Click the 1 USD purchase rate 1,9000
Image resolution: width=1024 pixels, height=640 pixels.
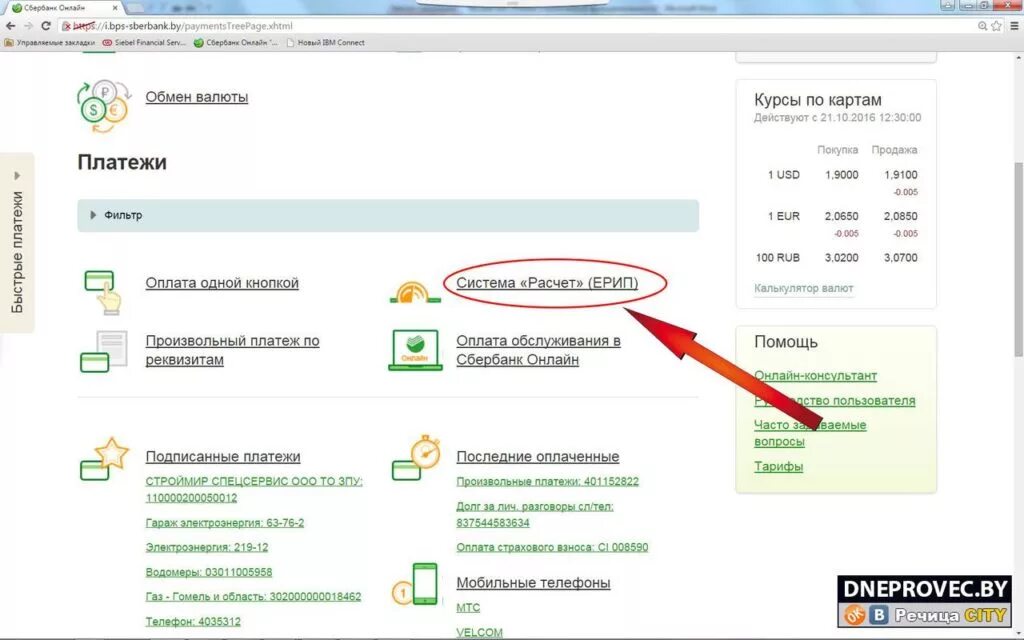pyautogui.click(x=841, y=175)
